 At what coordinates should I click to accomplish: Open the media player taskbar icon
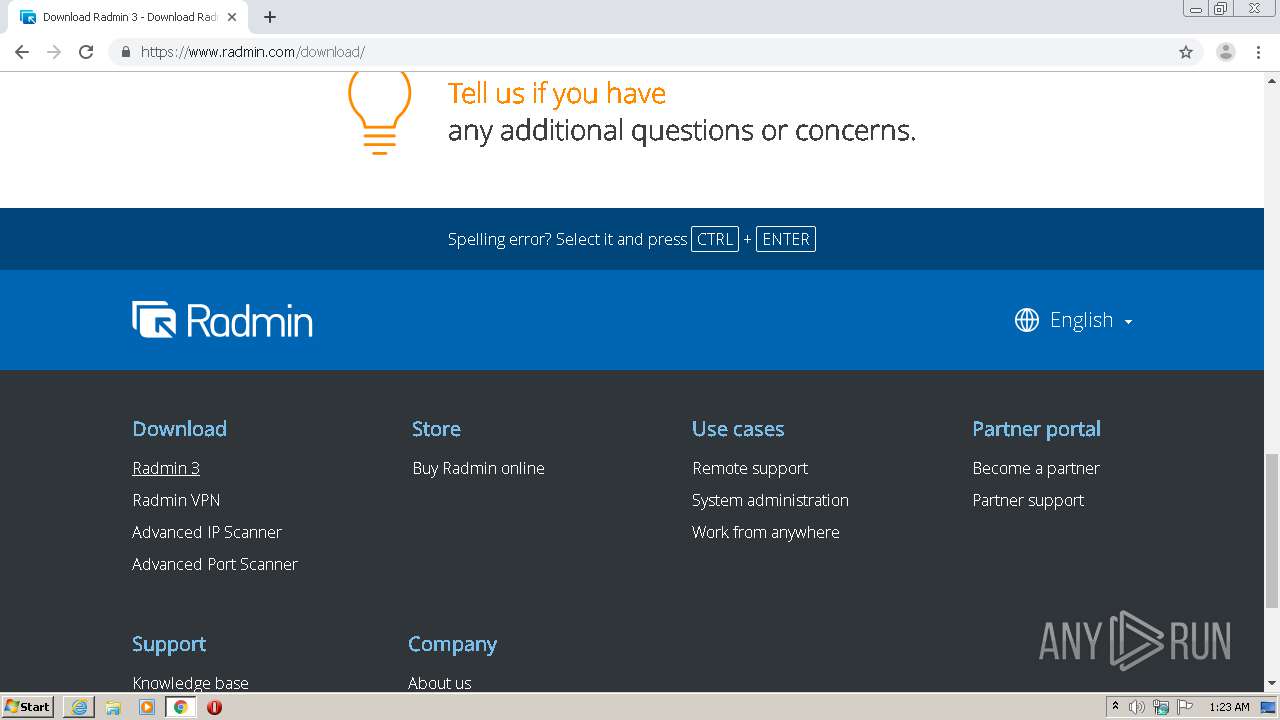(x=147, y=707)
